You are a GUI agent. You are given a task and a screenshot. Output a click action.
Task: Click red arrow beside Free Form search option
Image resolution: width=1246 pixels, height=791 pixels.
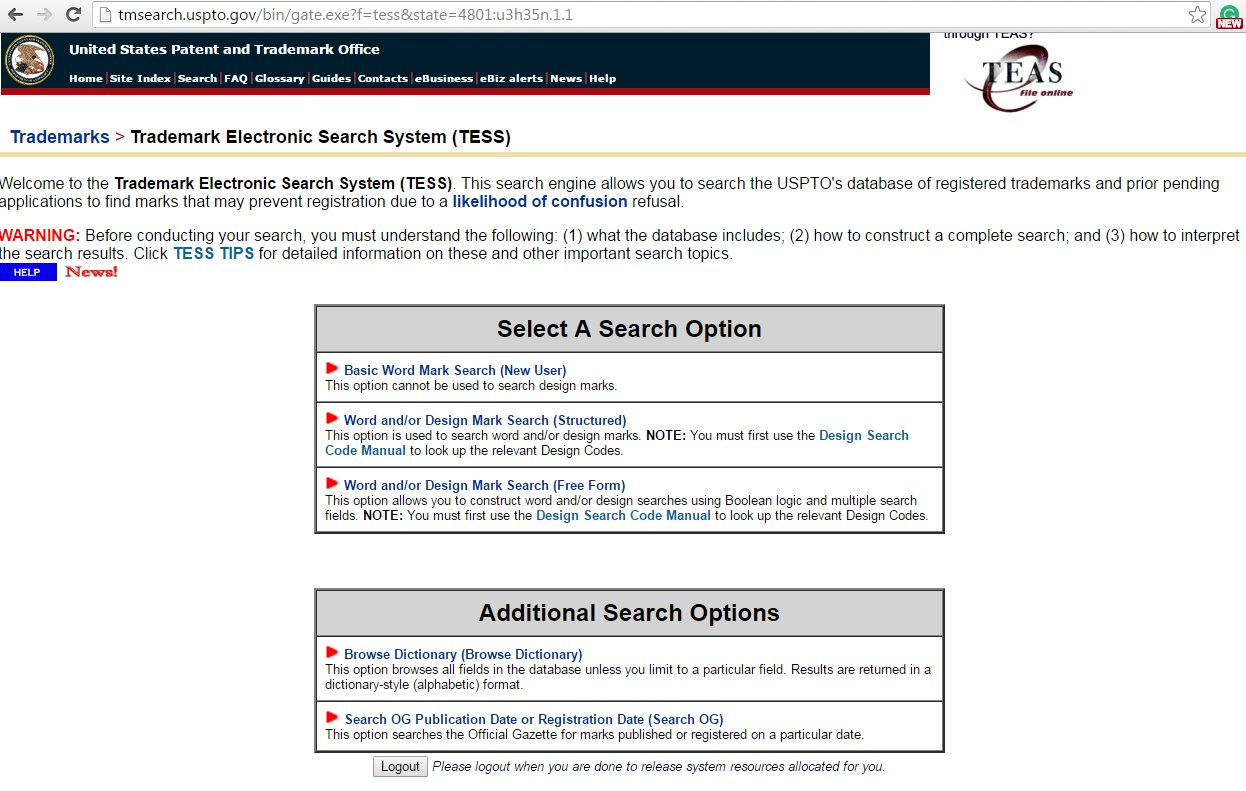pyautogui.click(x=332, y=484)
